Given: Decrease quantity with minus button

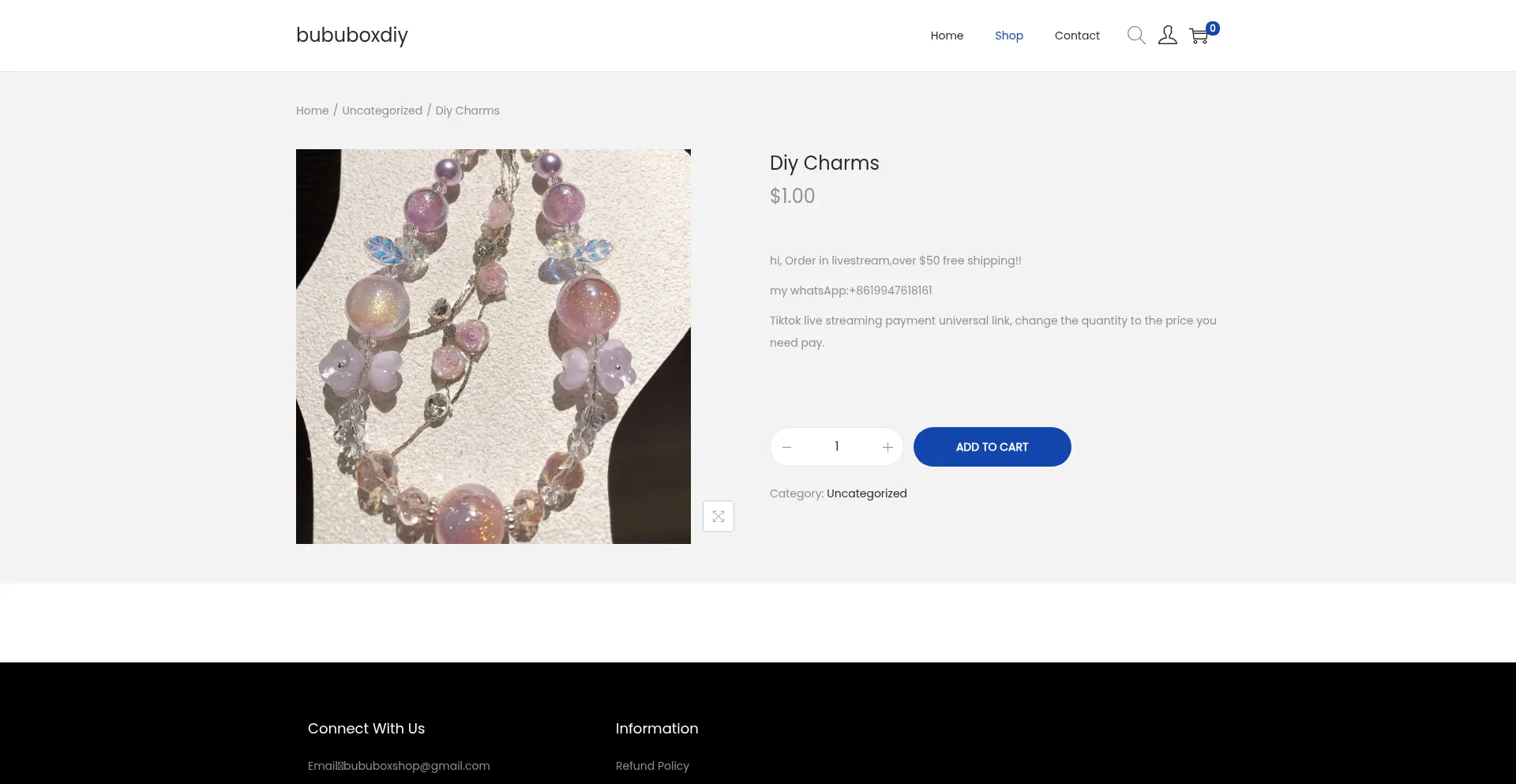Looking at the screenshot, I should pyautogui.click(x=786, y=448).
